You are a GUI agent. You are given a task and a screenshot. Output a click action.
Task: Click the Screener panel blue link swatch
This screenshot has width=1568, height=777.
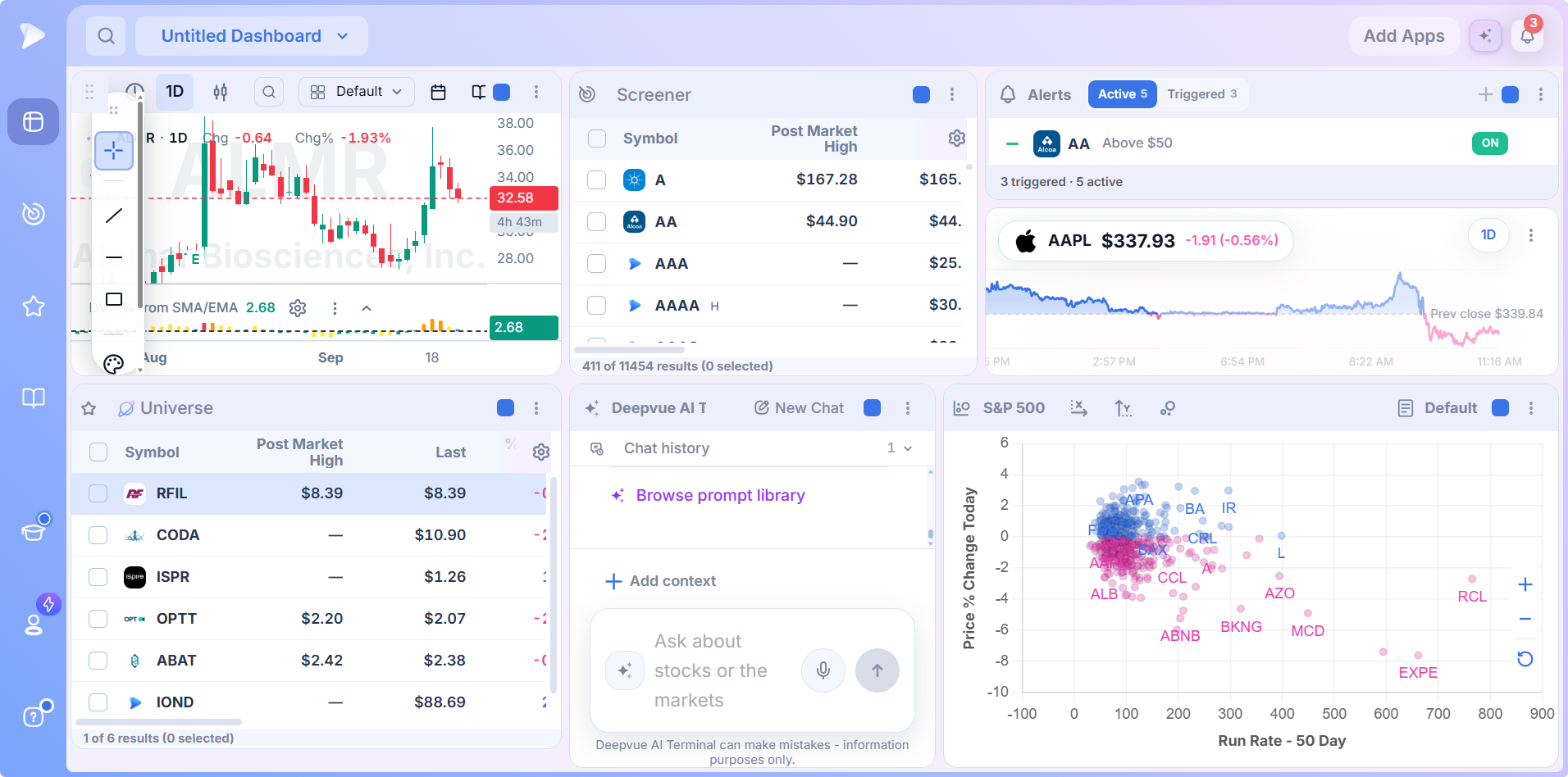(922, 95)
